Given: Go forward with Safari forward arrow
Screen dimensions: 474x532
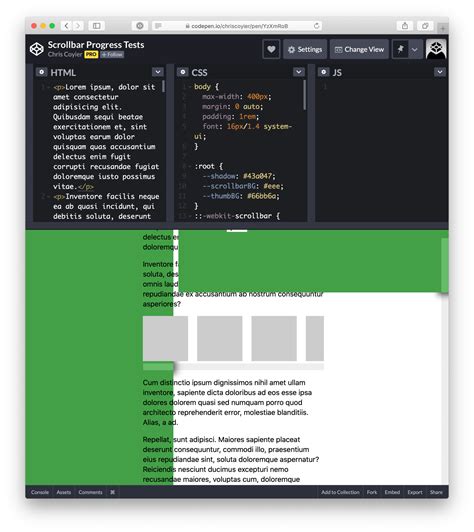Looking at the screenshot, I should [x=78, y=26].
